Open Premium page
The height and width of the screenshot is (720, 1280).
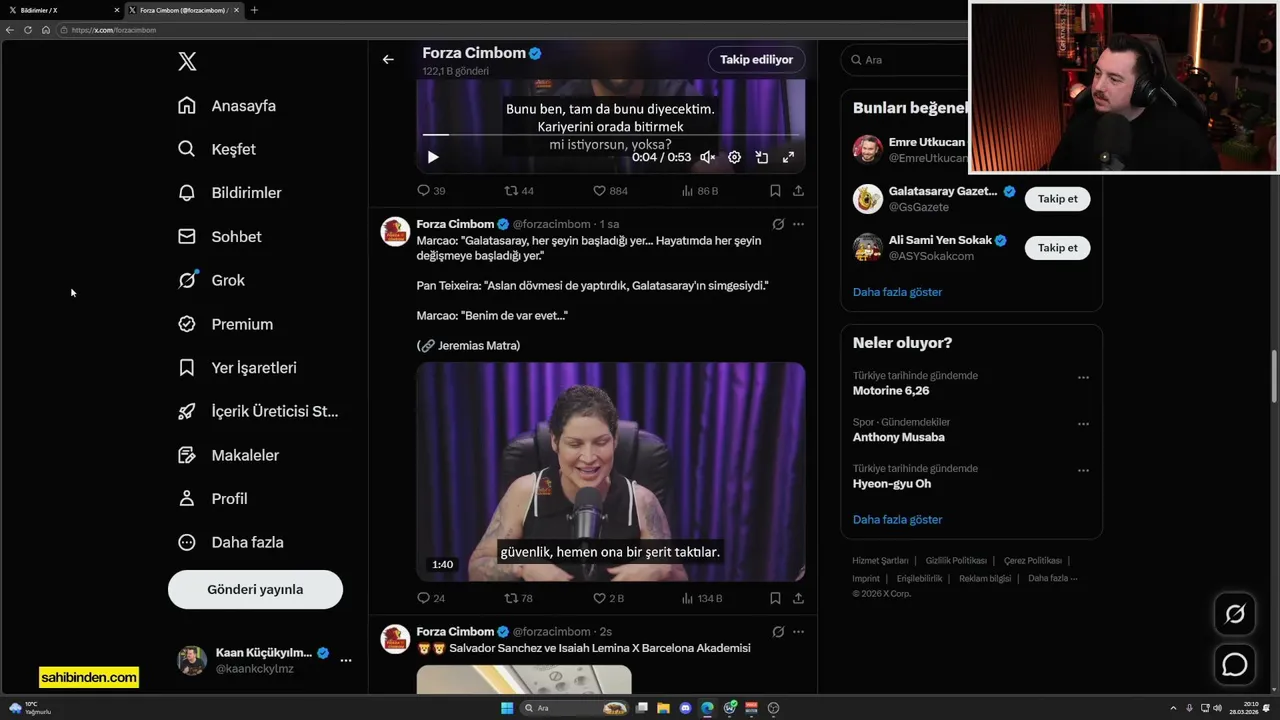(x=225, y=324)
